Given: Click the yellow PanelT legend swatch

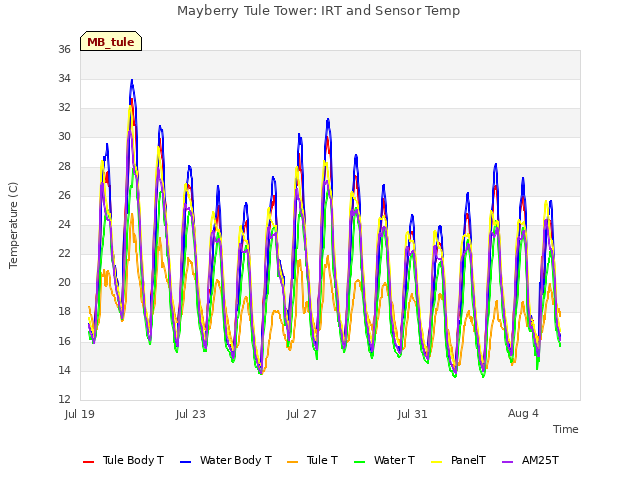Looking at the screenshot, I should coord(437,462).
